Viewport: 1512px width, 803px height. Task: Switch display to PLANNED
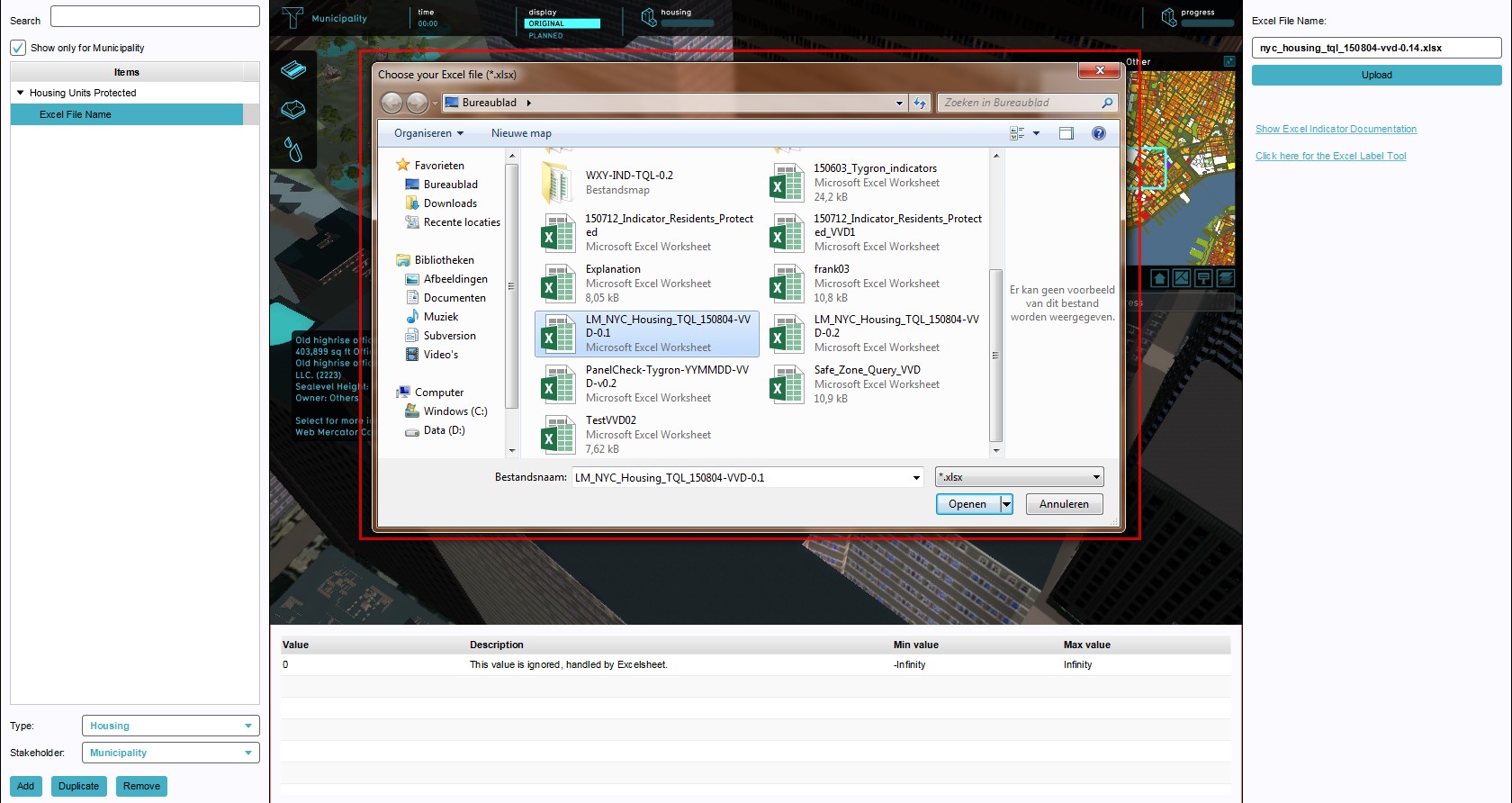coord(545,36)
